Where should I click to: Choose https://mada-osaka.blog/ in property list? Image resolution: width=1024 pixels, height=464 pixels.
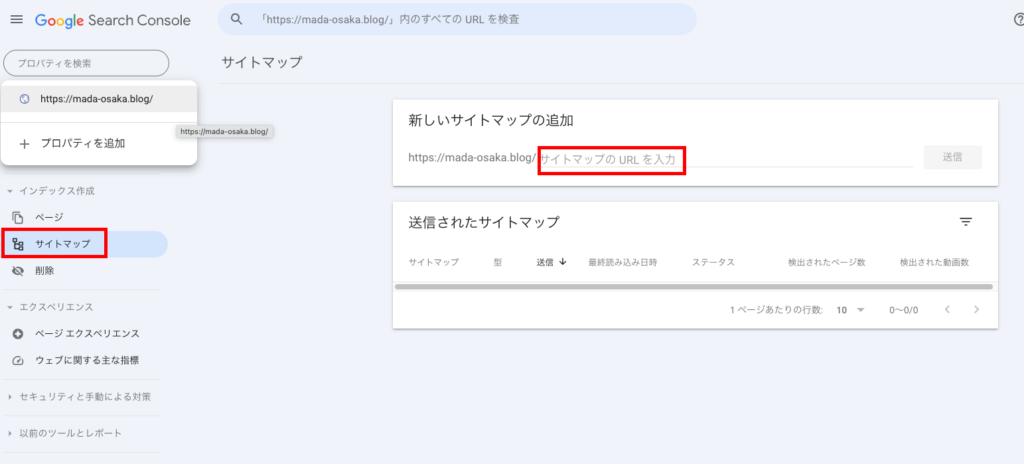click(99, 99)
